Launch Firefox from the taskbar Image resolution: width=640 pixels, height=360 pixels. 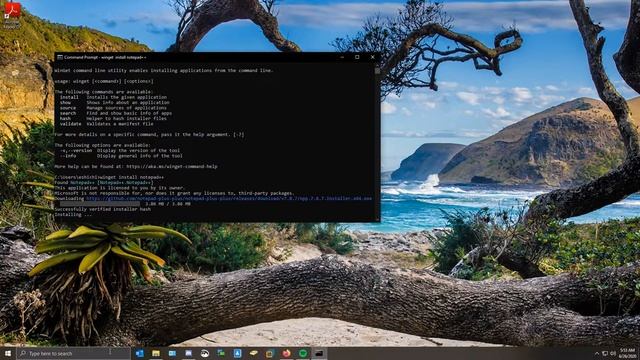[287, 353]
